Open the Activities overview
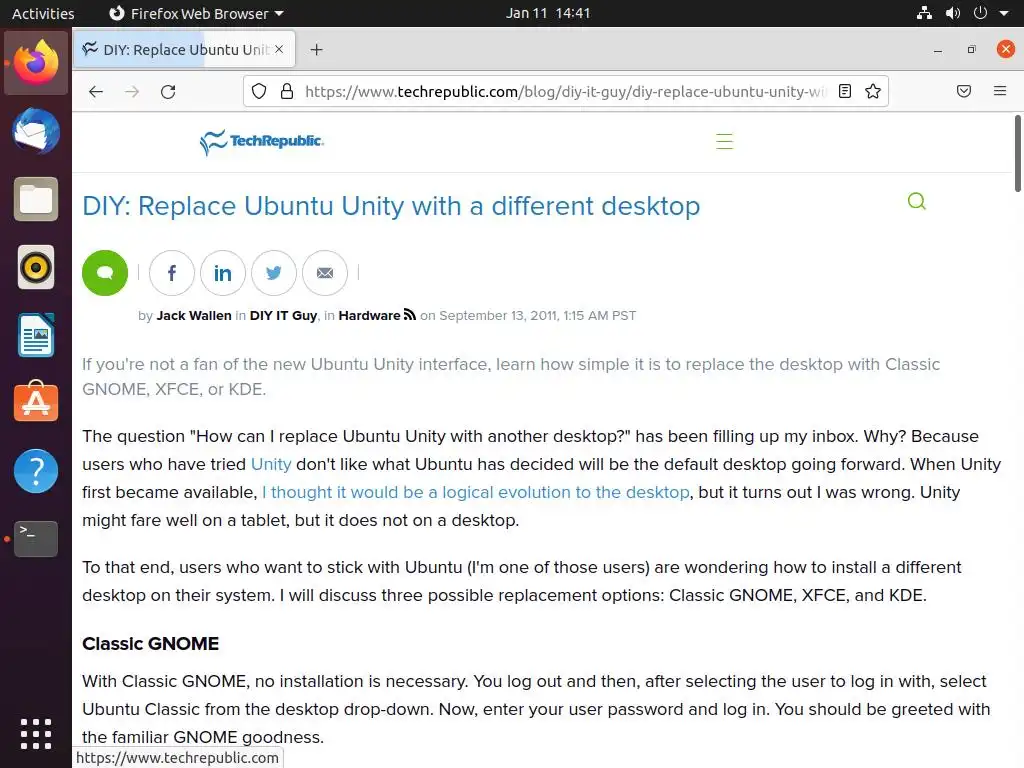This screenshot has width=1024, height=768. (x=43, y=13)
